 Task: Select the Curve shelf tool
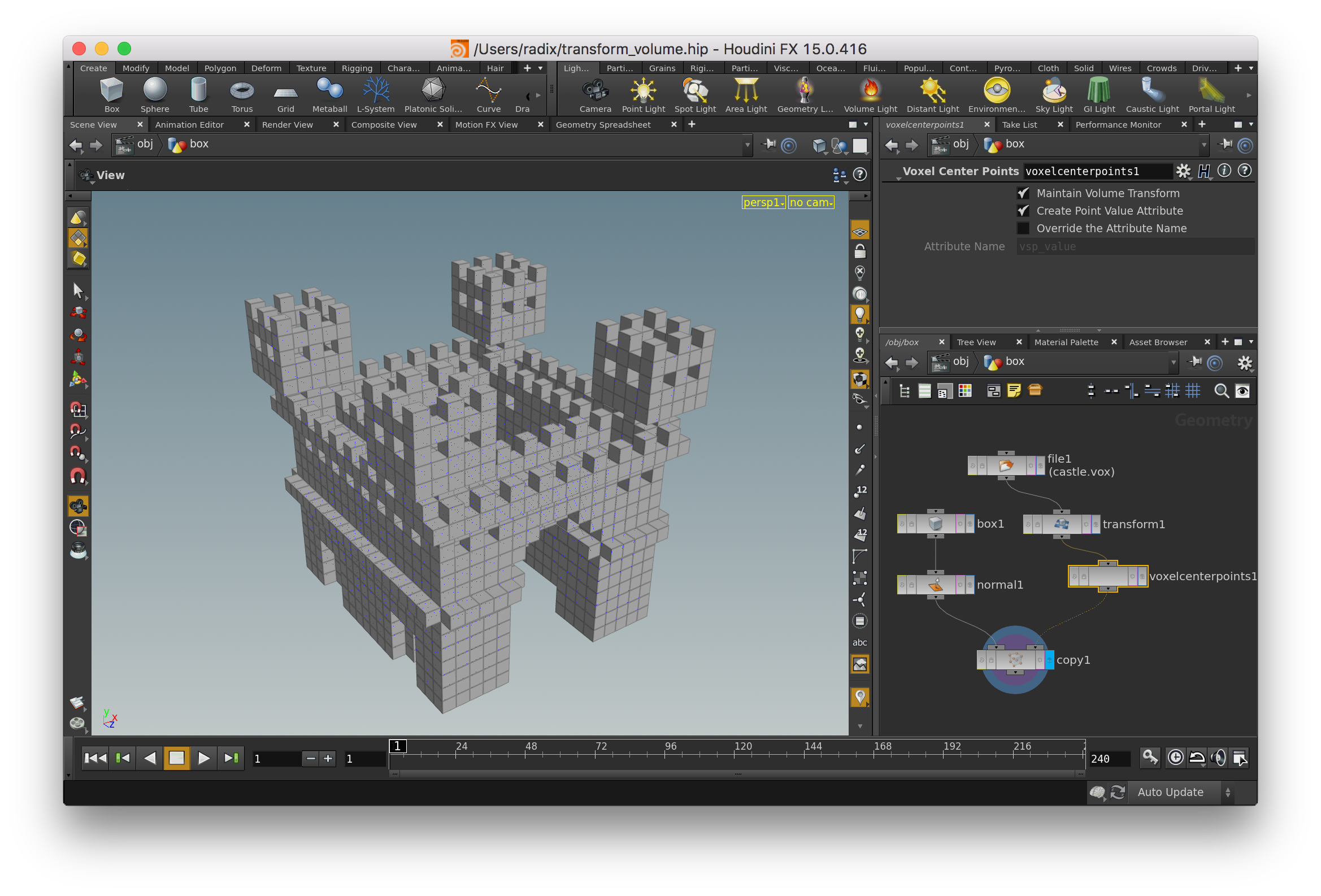tap(488, 95)
